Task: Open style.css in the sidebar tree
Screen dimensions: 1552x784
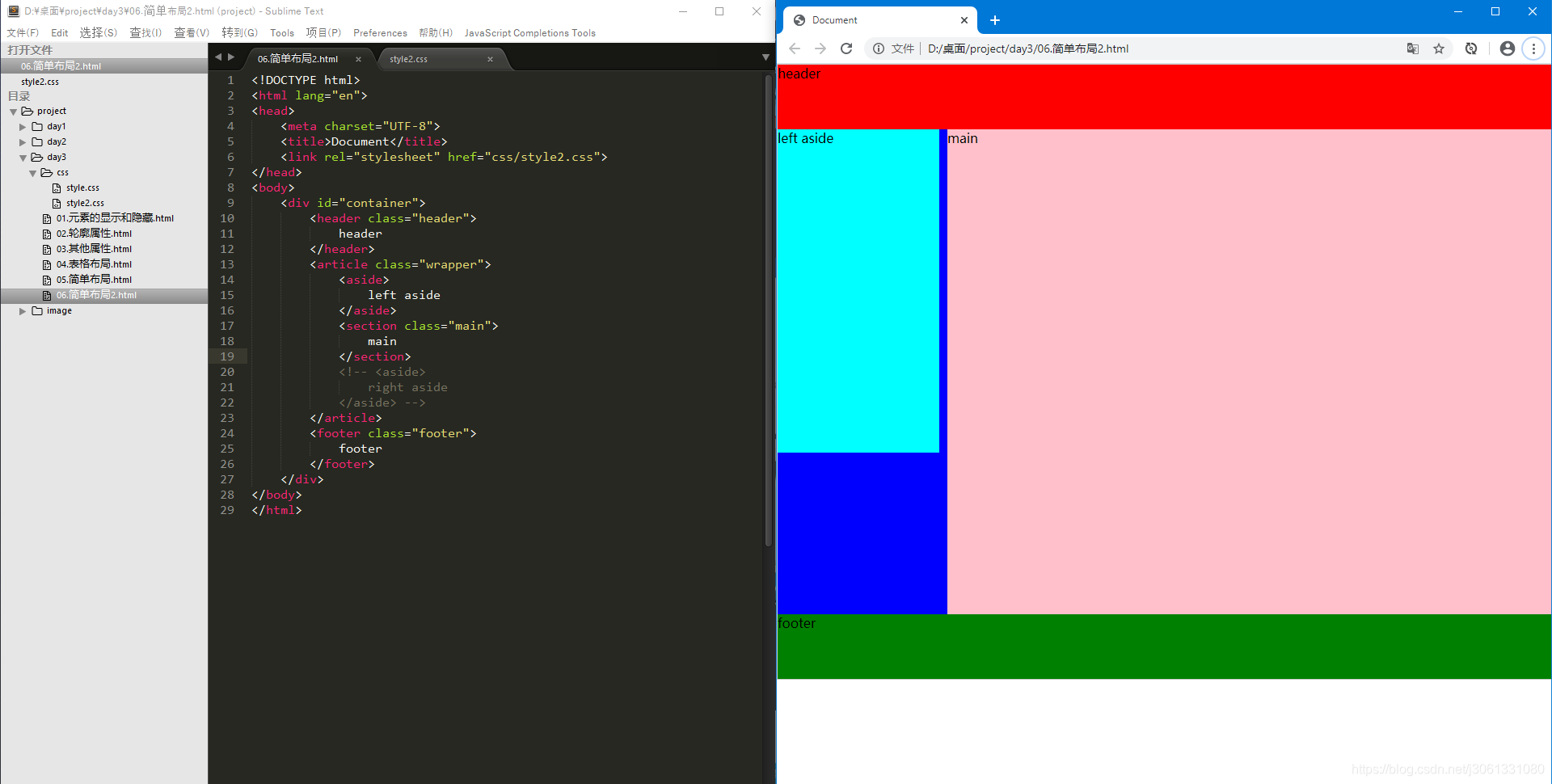Action: 82,188
